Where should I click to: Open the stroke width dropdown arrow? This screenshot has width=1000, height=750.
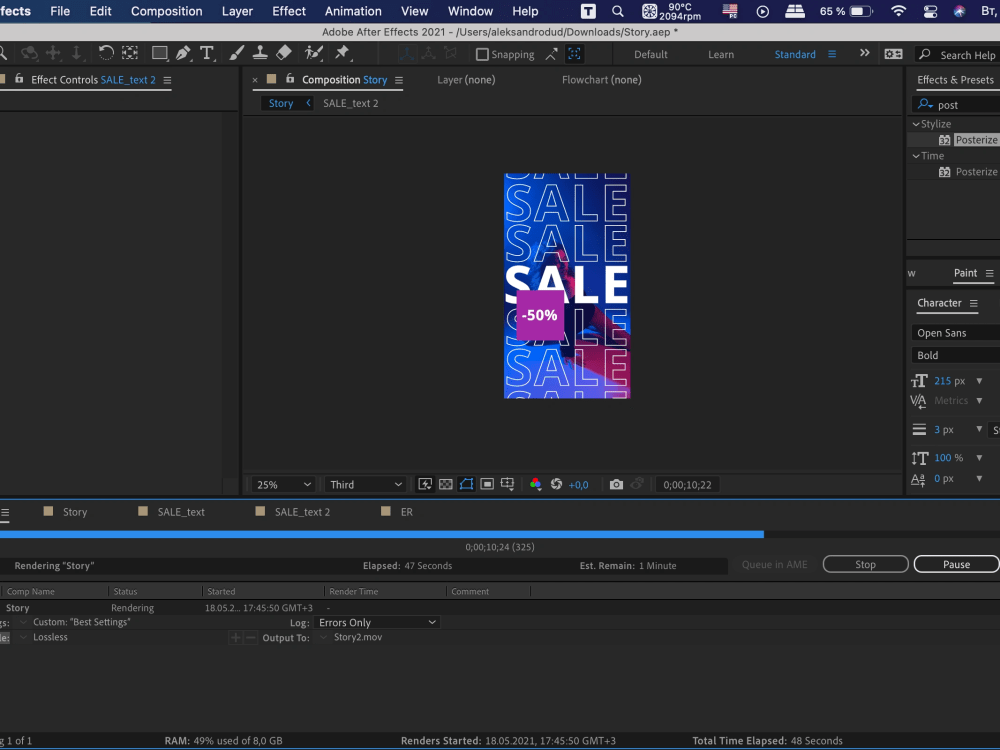click(x=979, y=429)
